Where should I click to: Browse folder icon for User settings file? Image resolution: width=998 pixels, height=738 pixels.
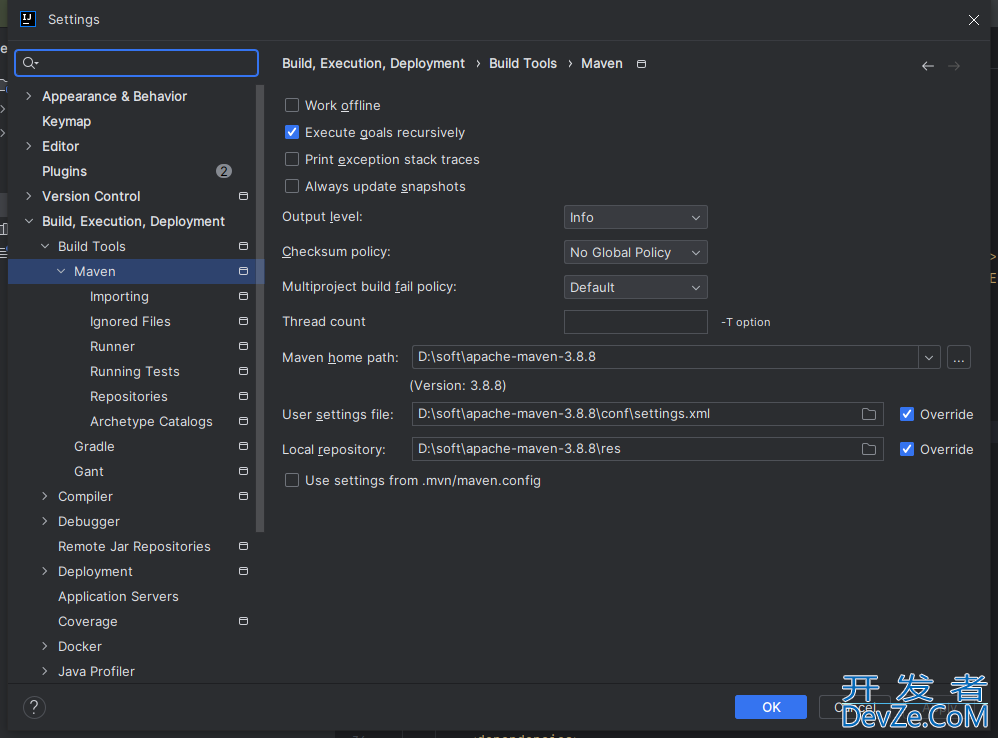tap(869, 414)
